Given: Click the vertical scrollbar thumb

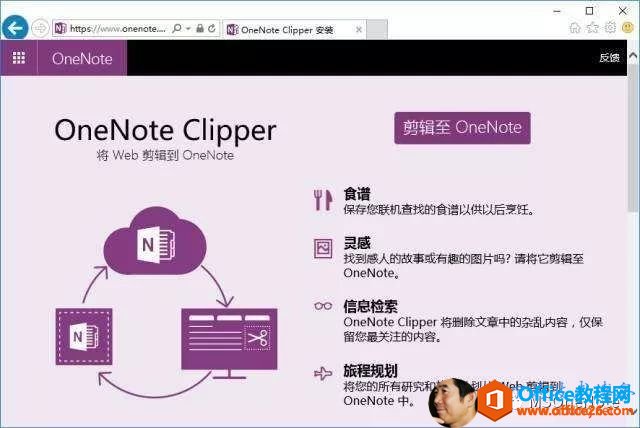Looking at the screenshot, I should [x=633, y=138].
